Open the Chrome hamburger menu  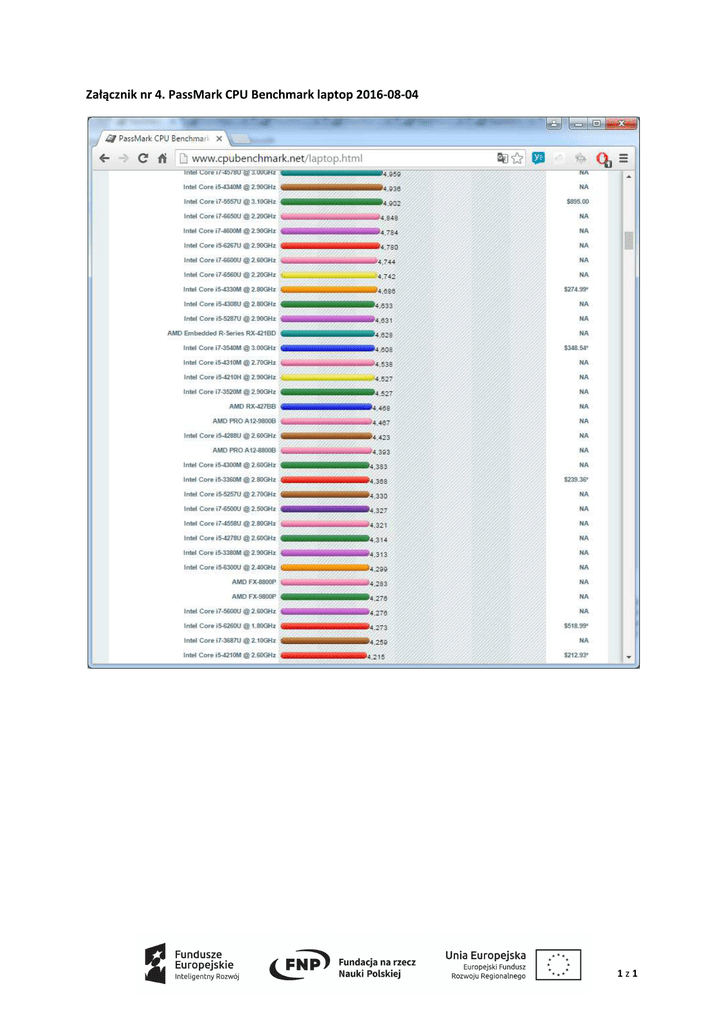pos(623,158)
